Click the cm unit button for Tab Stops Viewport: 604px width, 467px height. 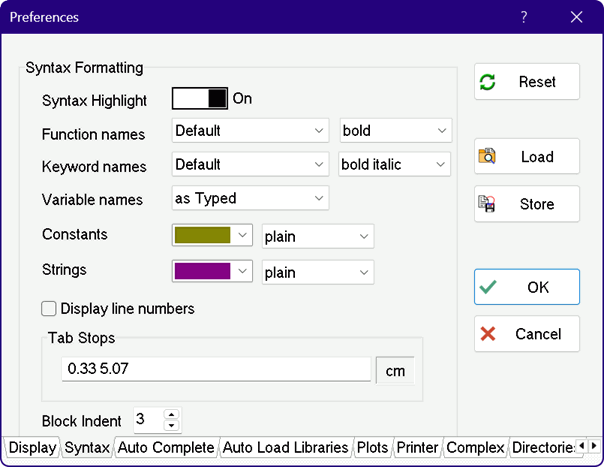point(395,370)
